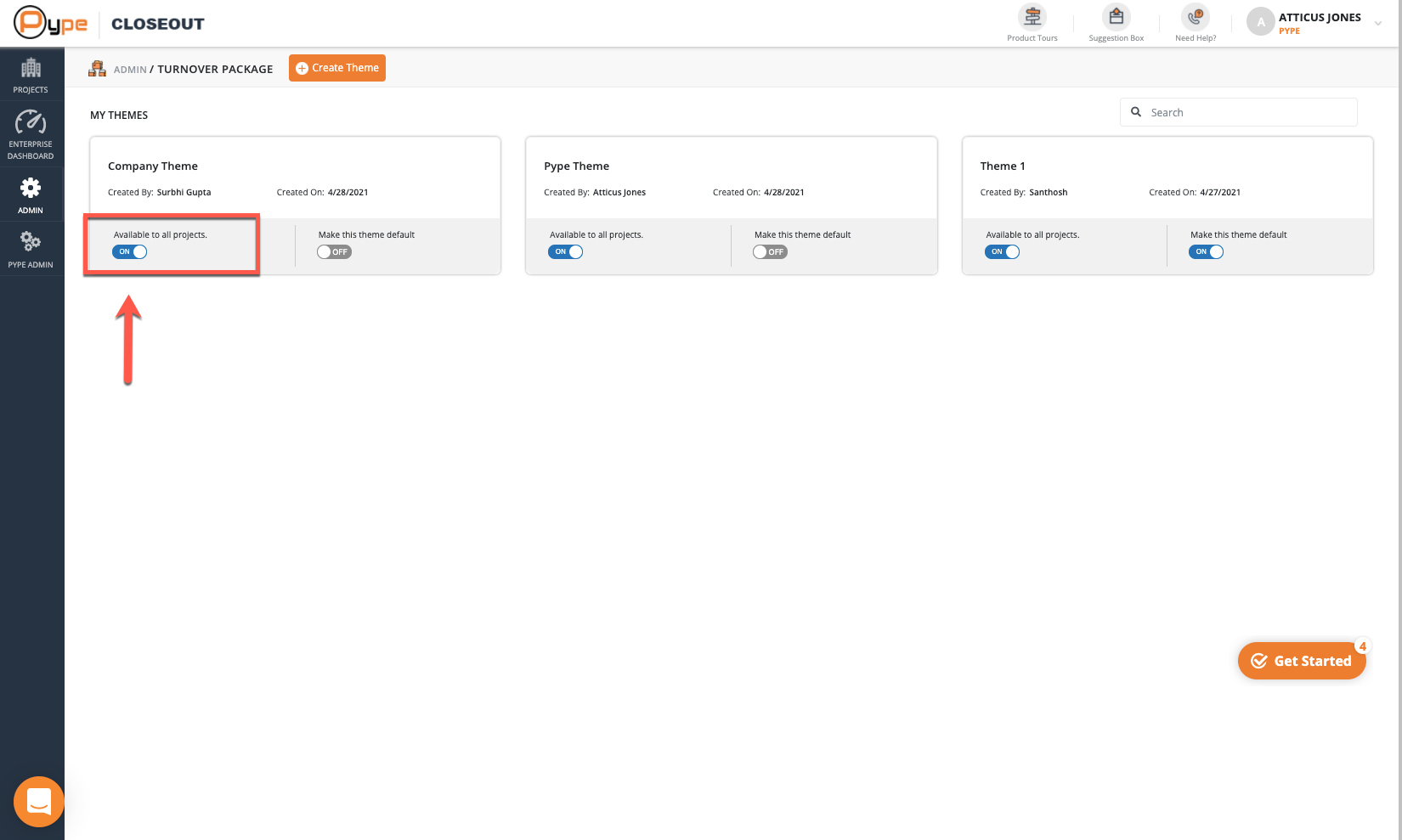The height and width of the screenshot is (840, 1402).
Task: Click the My Themes heading
Action: 119,116
